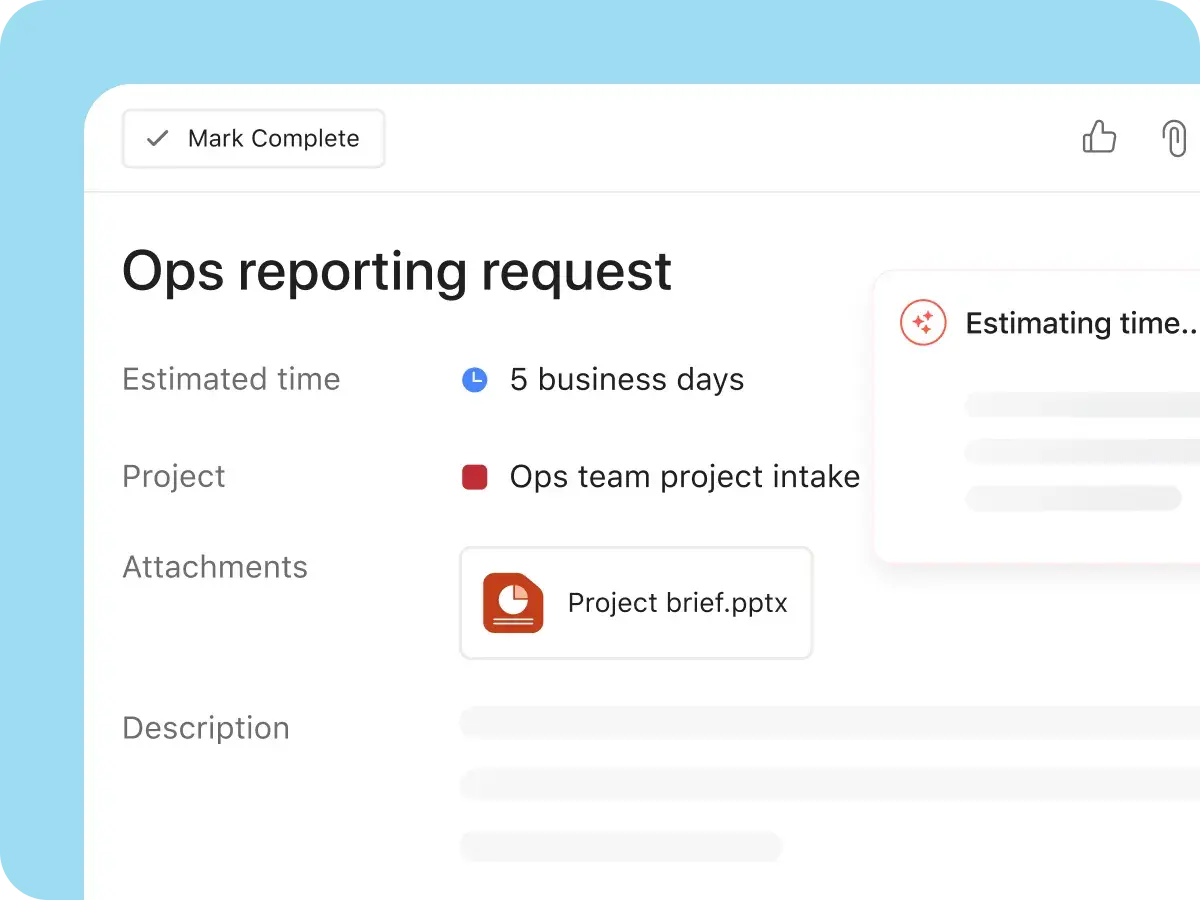
Task: Click the Attachments field label
Action: pyautogui.click(x=215, y=567)
